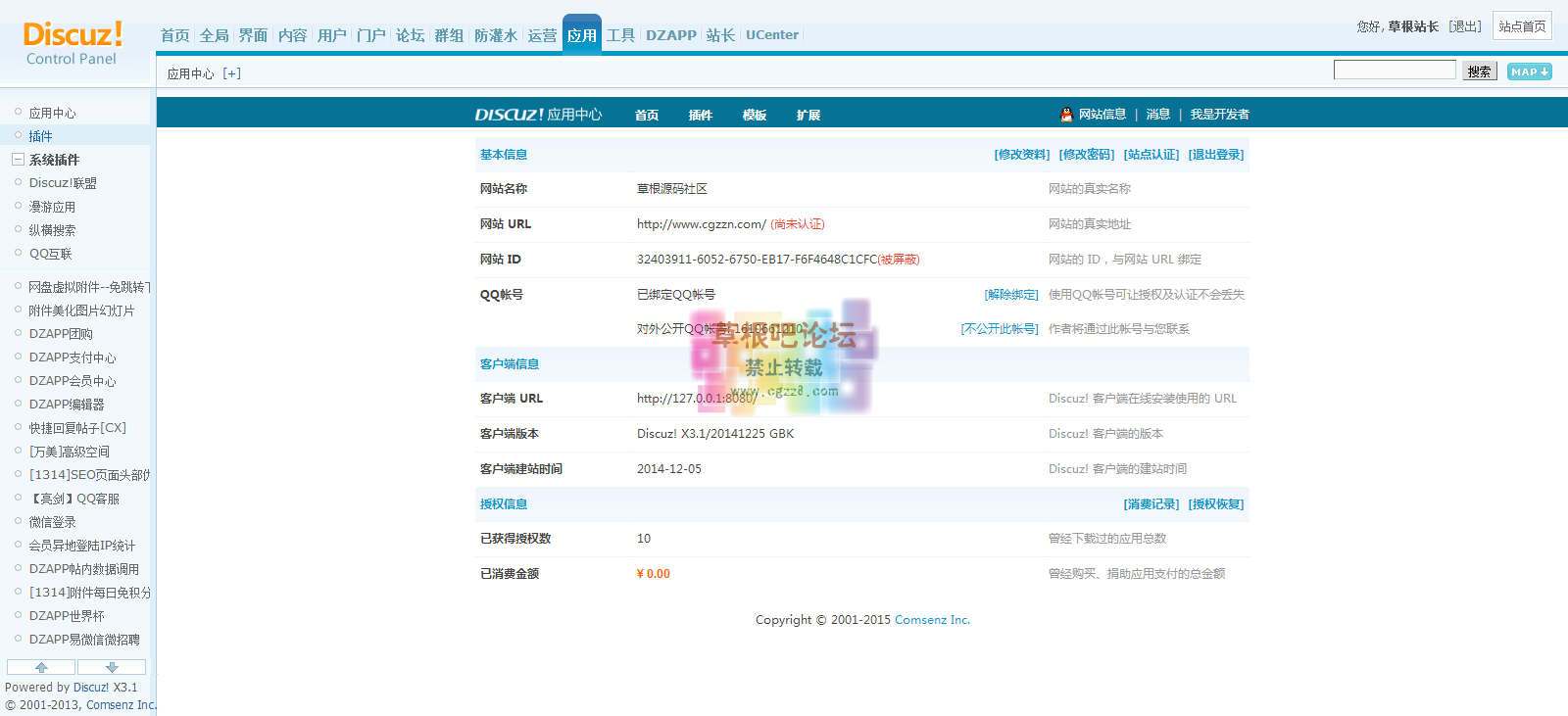Open 会员异地登陆IP统计 plugin
1568x716 pixels.
(81, 546)
